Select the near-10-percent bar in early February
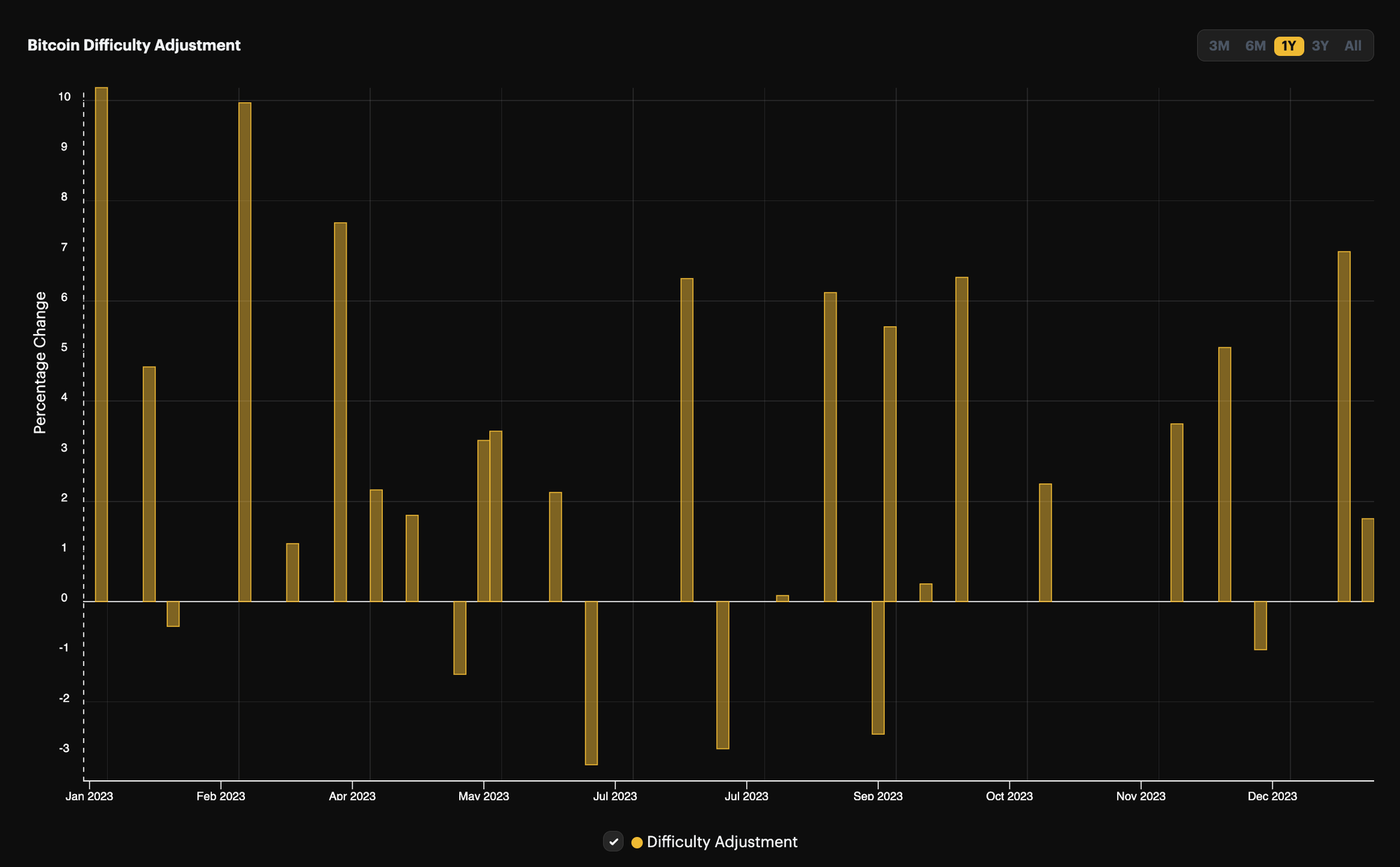1400x867 pixels. click(245, 352)
